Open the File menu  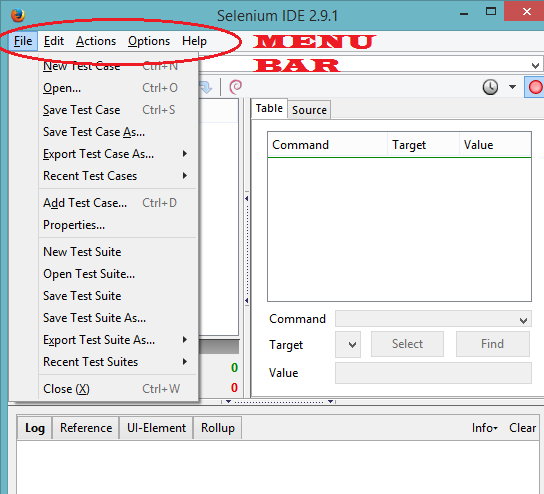tap(23, 41)
